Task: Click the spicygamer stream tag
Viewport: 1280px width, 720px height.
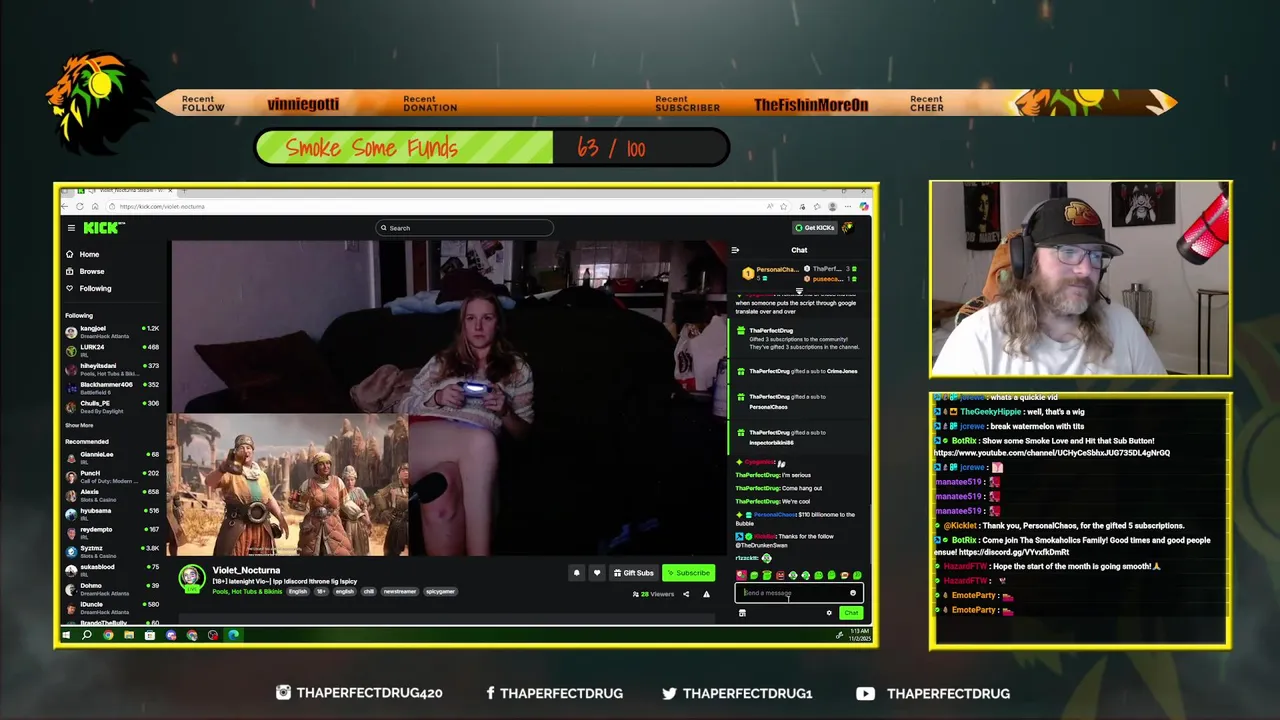Action: point(440,591)
